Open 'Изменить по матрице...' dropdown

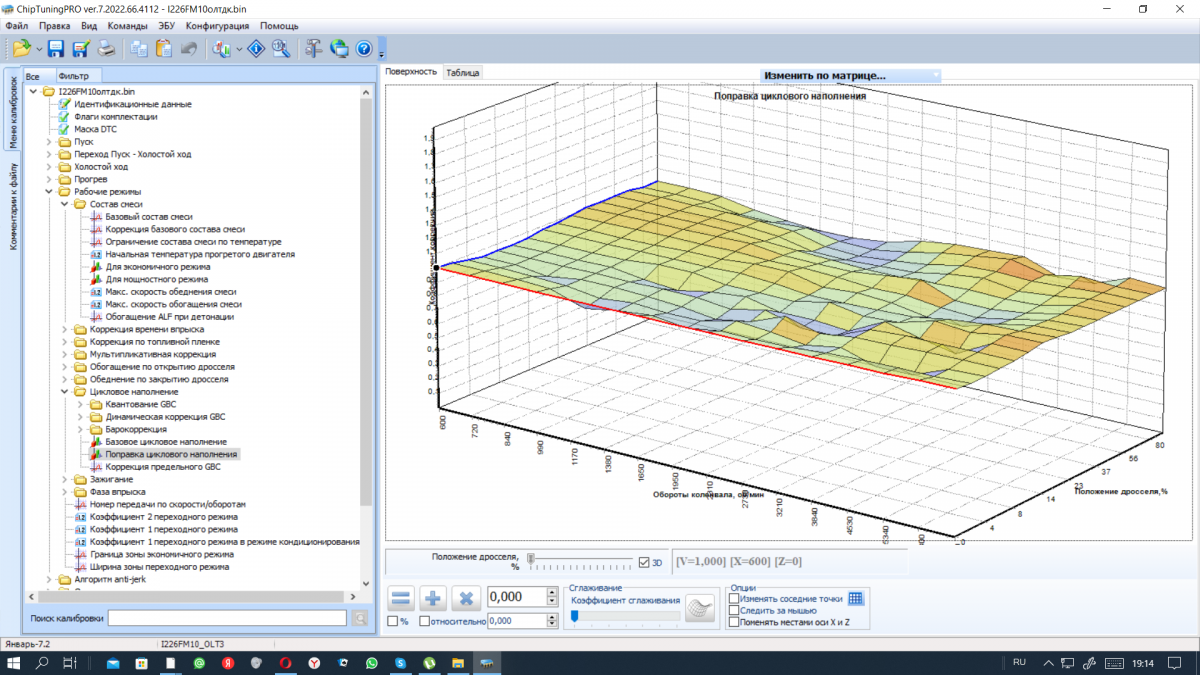(850, 75)
